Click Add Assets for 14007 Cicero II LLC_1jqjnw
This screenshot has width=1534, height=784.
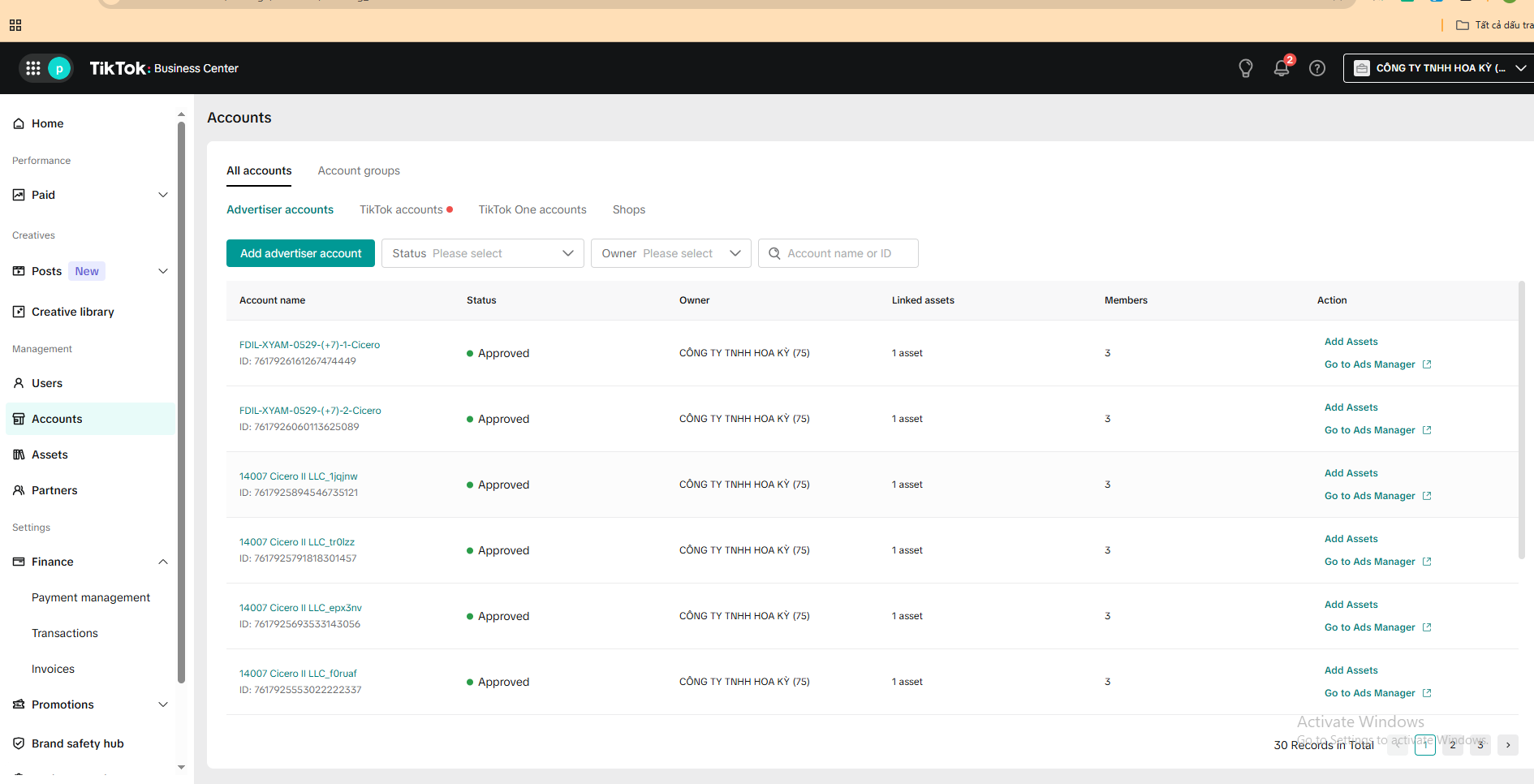tap(1351, 473)
